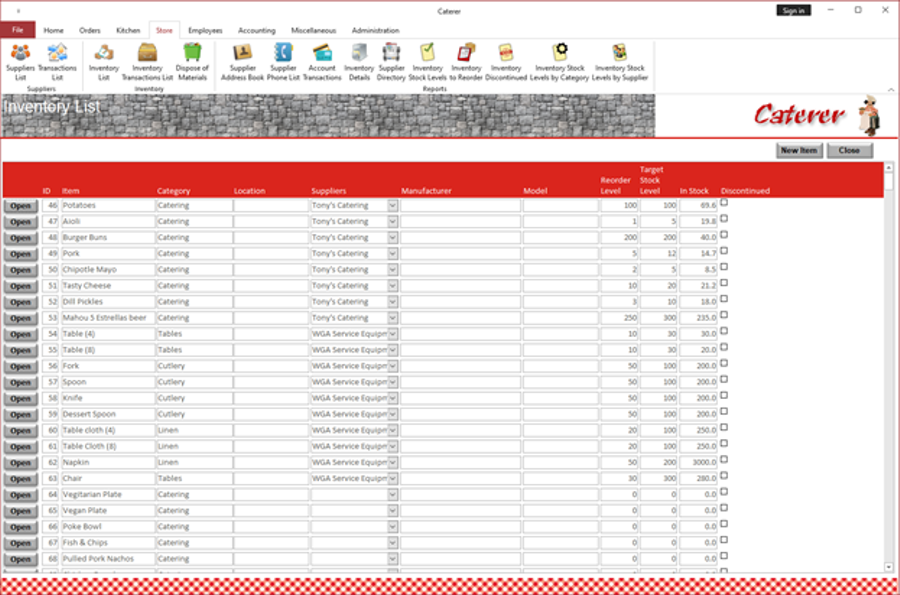Toggle Discontinued checkbox for Napkin

point(724,460)
